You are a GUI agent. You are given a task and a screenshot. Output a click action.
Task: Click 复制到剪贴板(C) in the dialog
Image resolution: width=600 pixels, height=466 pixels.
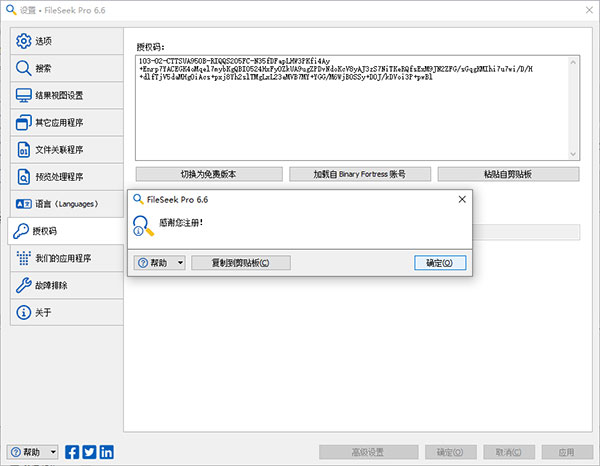pyautogui.click(x=241, y=263)
